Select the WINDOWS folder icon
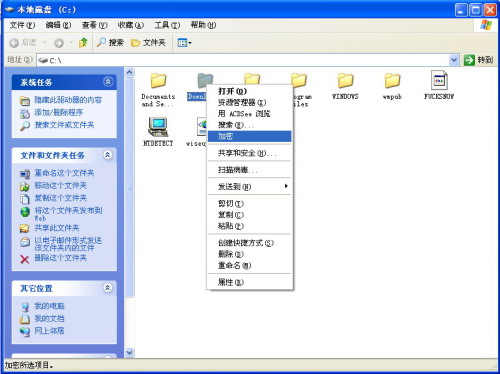The width and height of the screenshot is (500, 374). 345,80
